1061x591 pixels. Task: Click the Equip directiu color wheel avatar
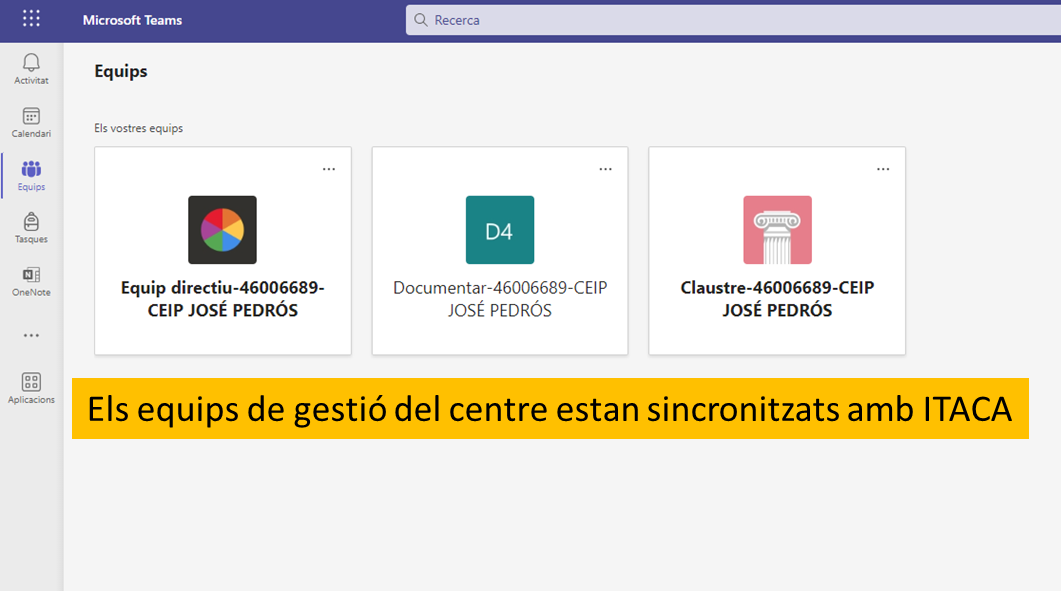[222, 230]
